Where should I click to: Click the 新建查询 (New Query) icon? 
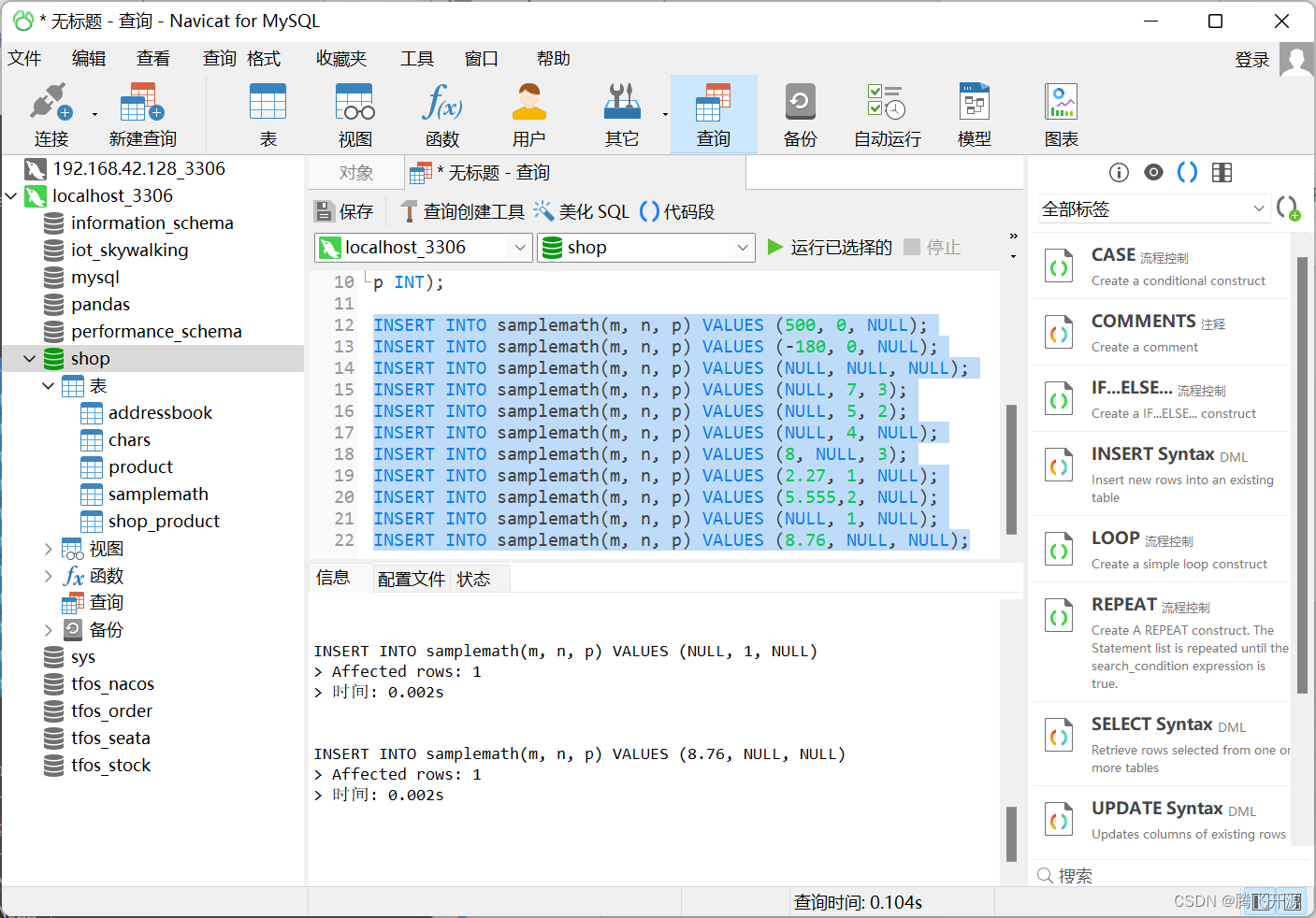coord(142,114)
